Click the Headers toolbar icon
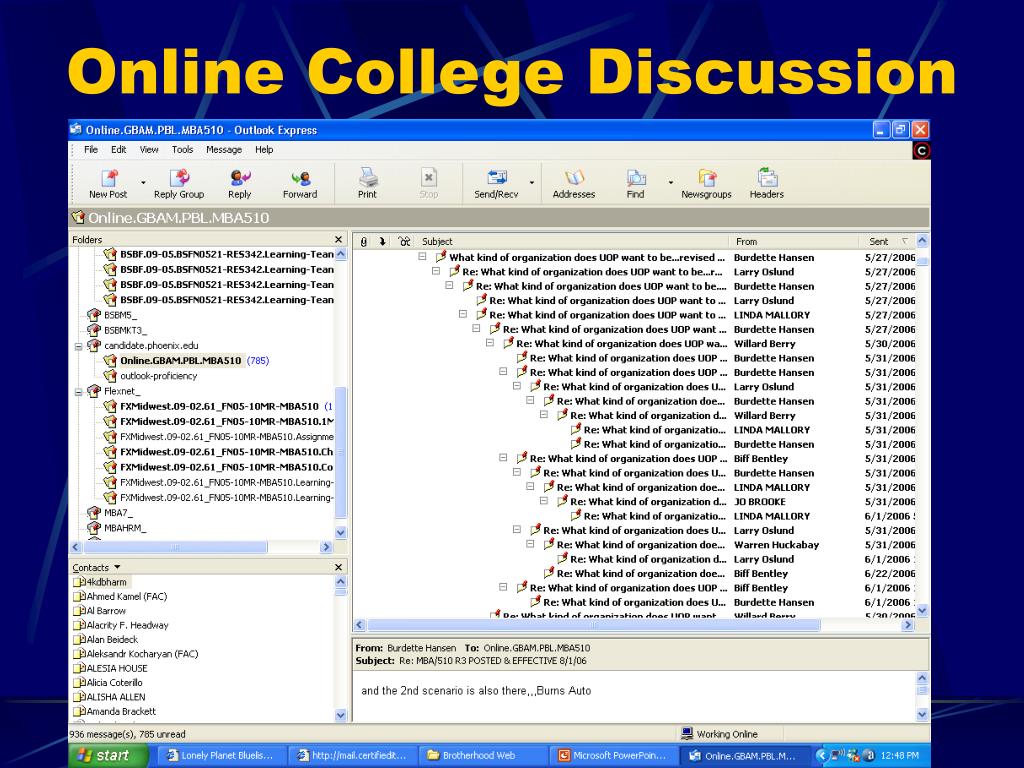 [767, 184]
